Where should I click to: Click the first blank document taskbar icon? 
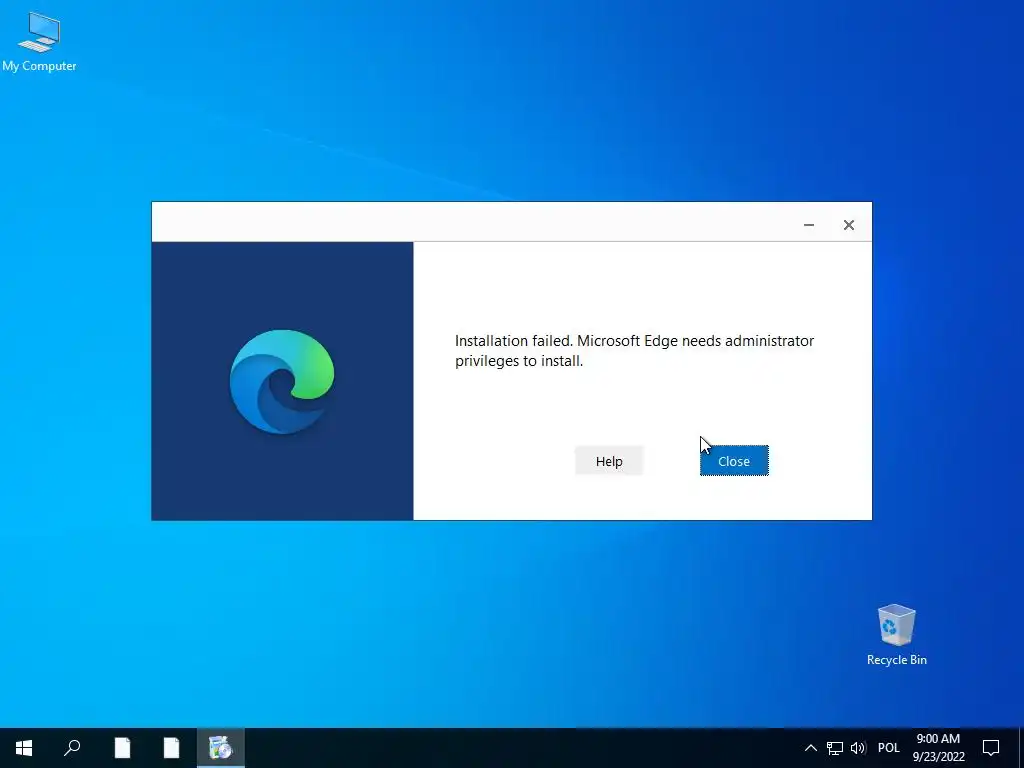point(122,748)
